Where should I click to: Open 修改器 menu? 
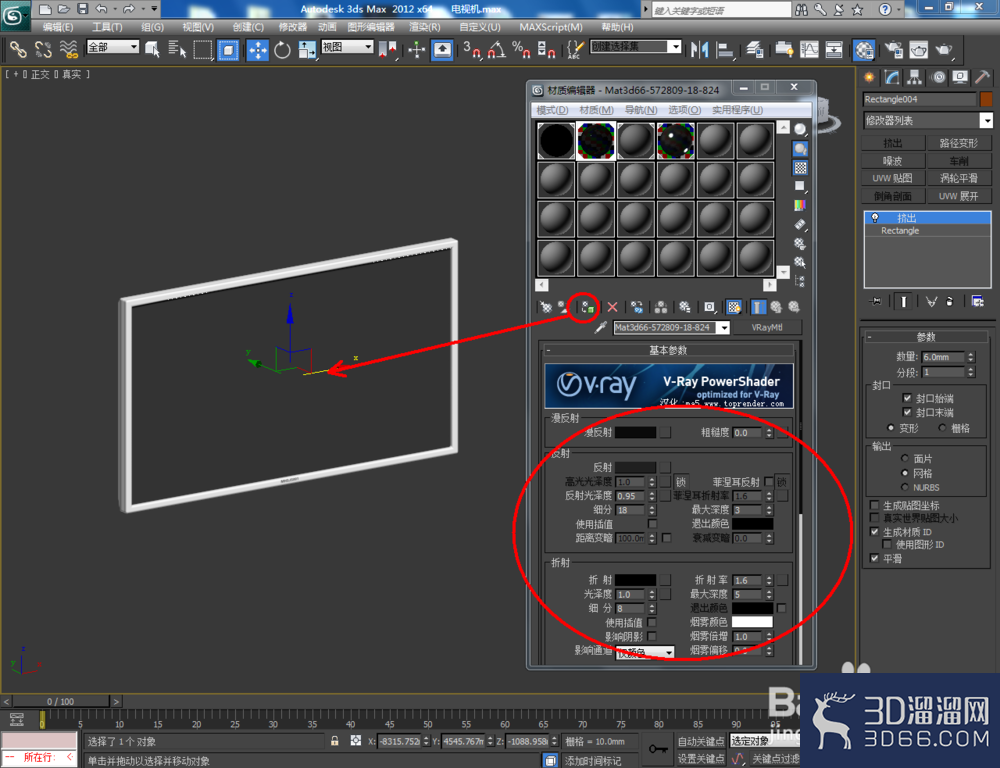[293, 27]
